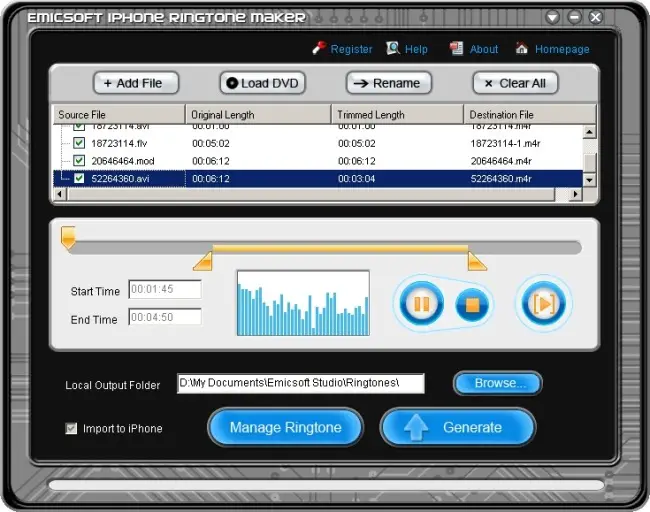Image resolution: width=650 pixels, height=512 pixels.
Task: Click the End Time input field
Action: (x=165, y=317)
